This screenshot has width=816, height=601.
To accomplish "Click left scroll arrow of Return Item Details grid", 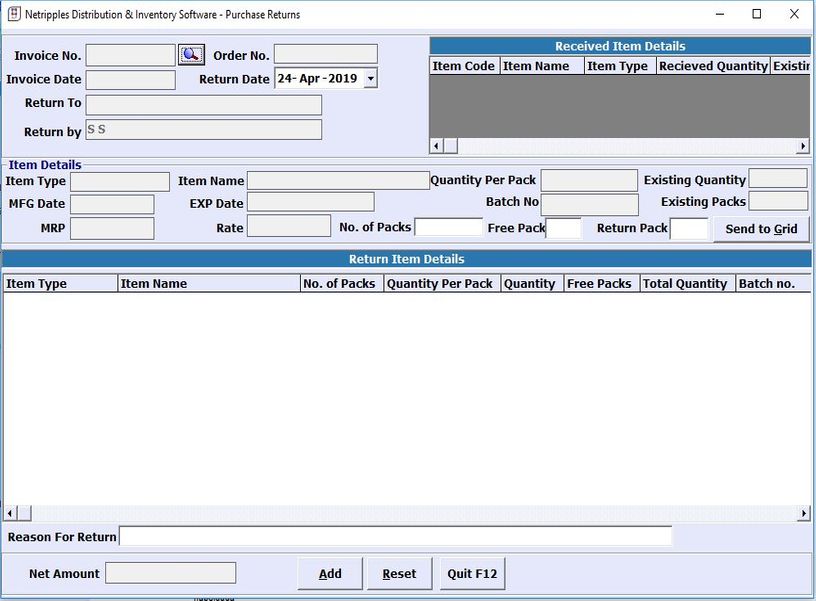I will click(10, 514).
